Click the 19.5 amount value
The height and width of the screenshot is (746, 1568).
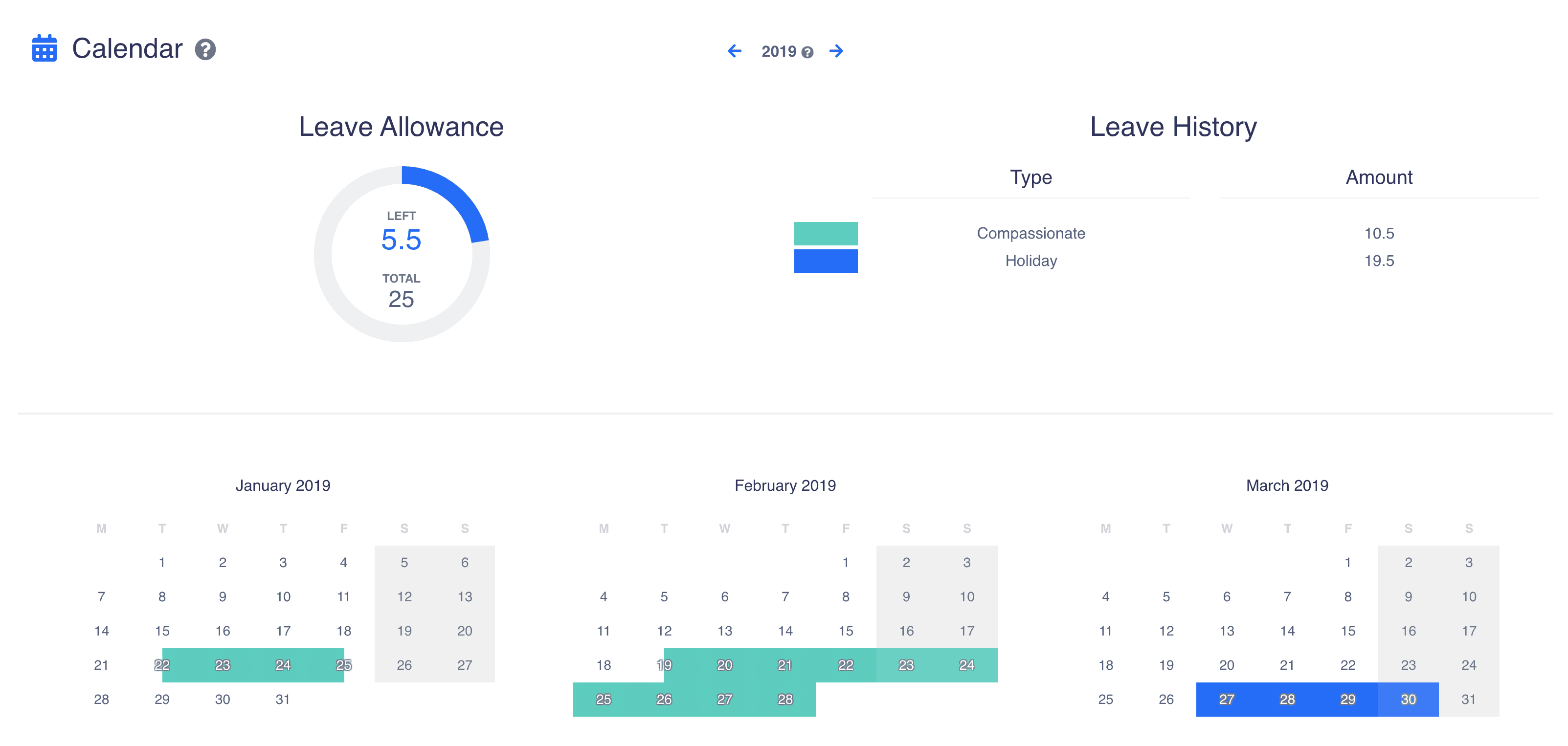click(x=1379, y=261)
